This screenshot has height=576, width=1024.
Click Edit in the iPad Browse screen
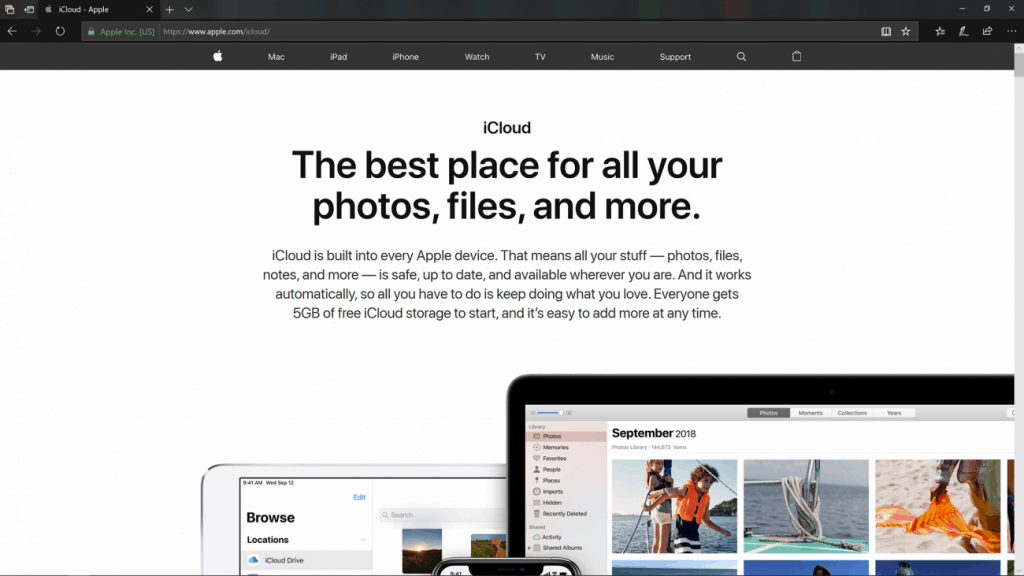tap(359, 497)
